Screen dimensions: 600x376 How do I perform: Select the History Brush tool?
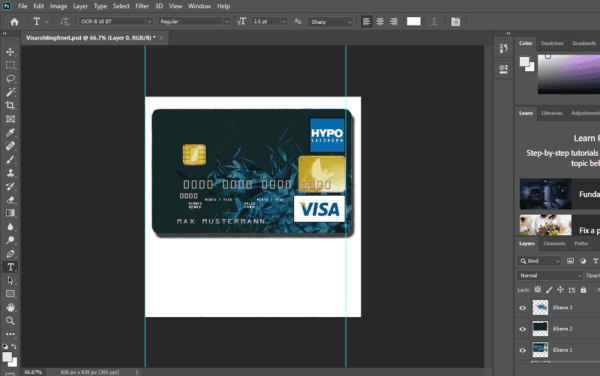click(10, 186)
